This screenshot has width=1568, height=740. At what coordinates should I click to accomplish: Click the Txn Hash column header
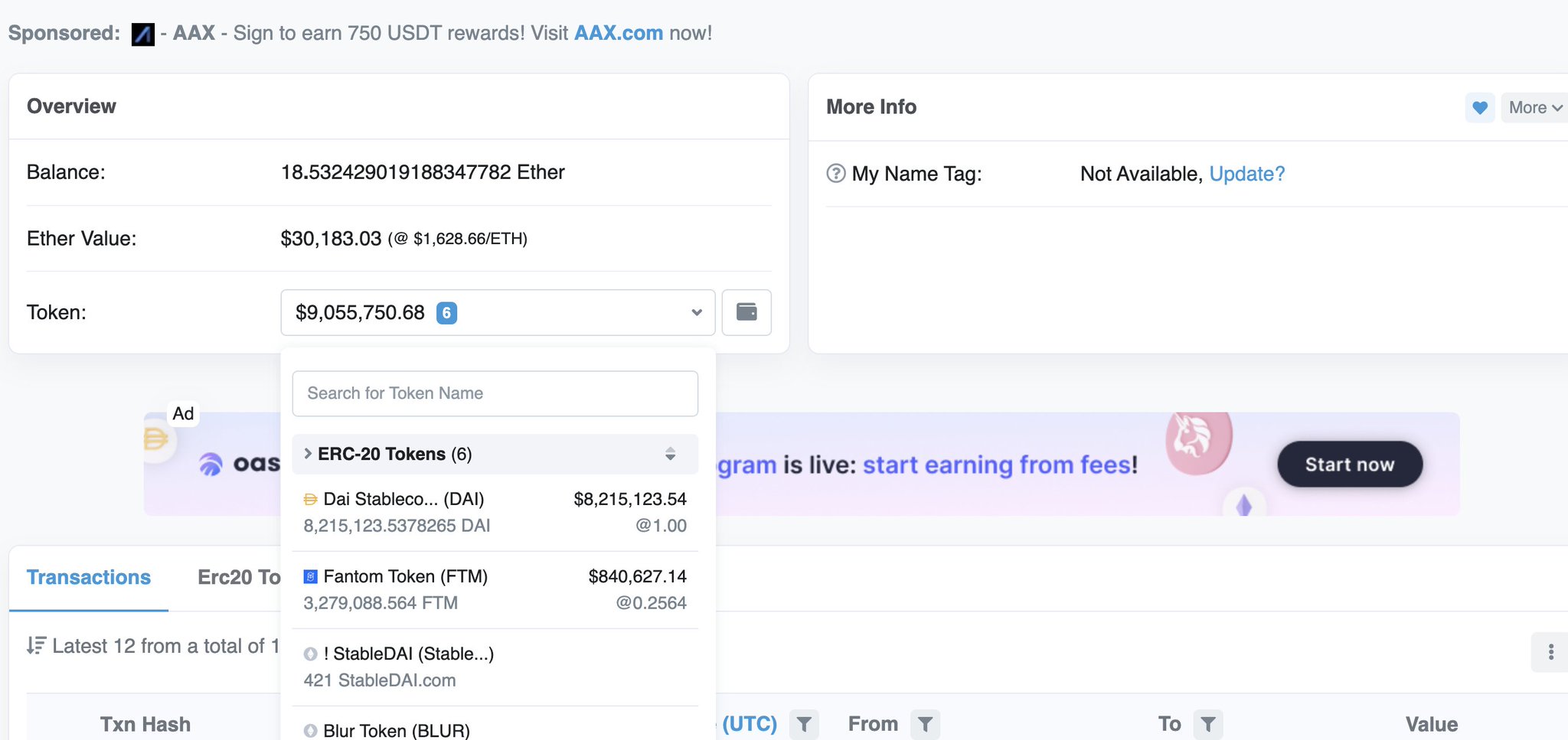point(145,724)
